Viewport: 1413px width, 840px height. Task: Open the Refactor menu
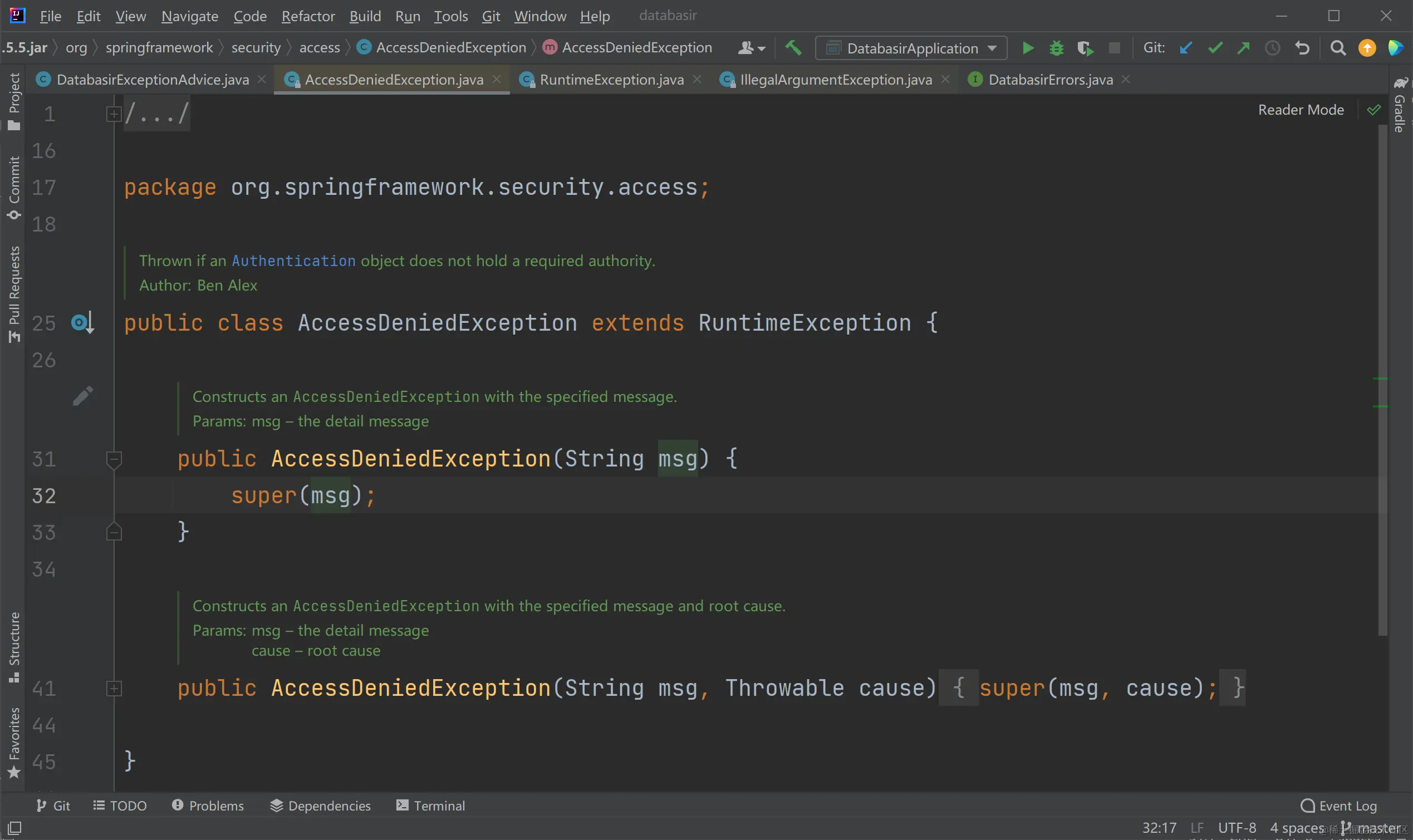click(308, 16)
